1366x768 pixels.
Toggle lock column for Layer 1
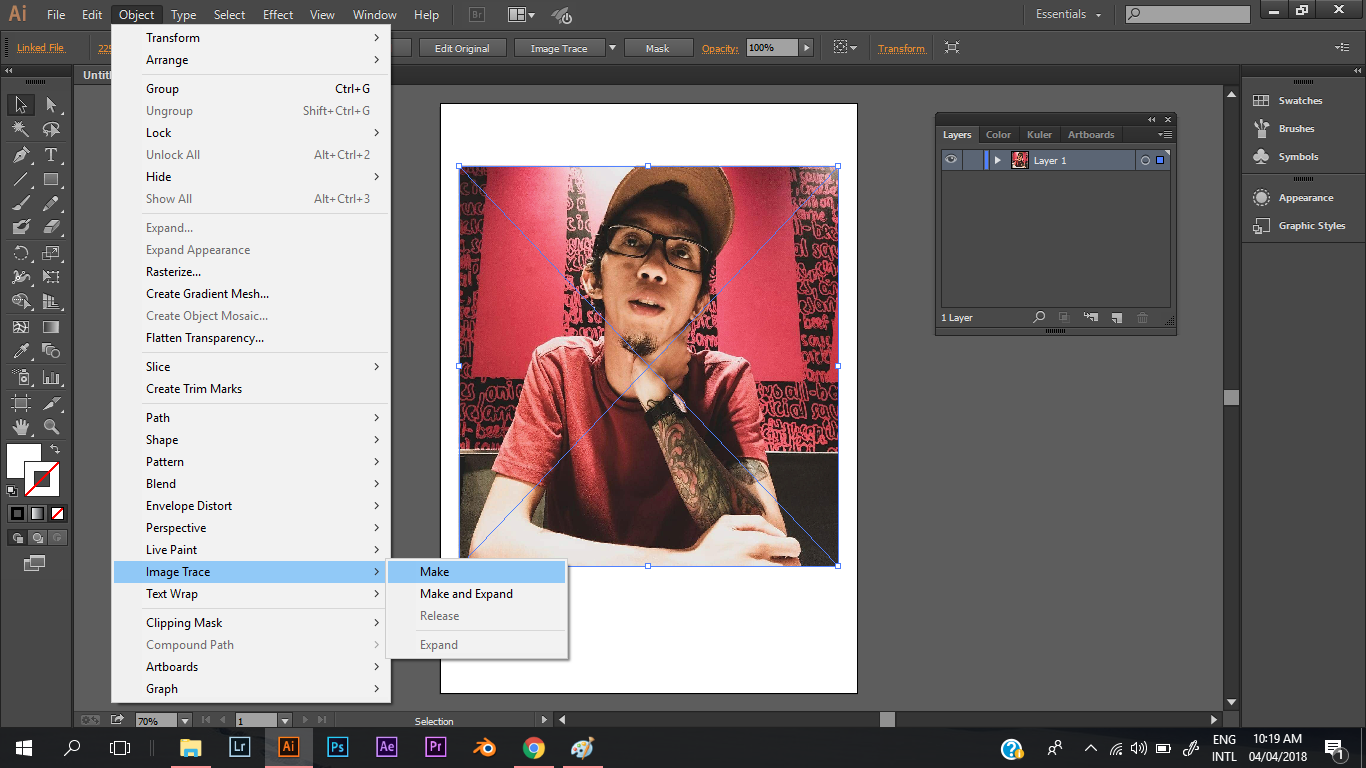coord(971,160)
